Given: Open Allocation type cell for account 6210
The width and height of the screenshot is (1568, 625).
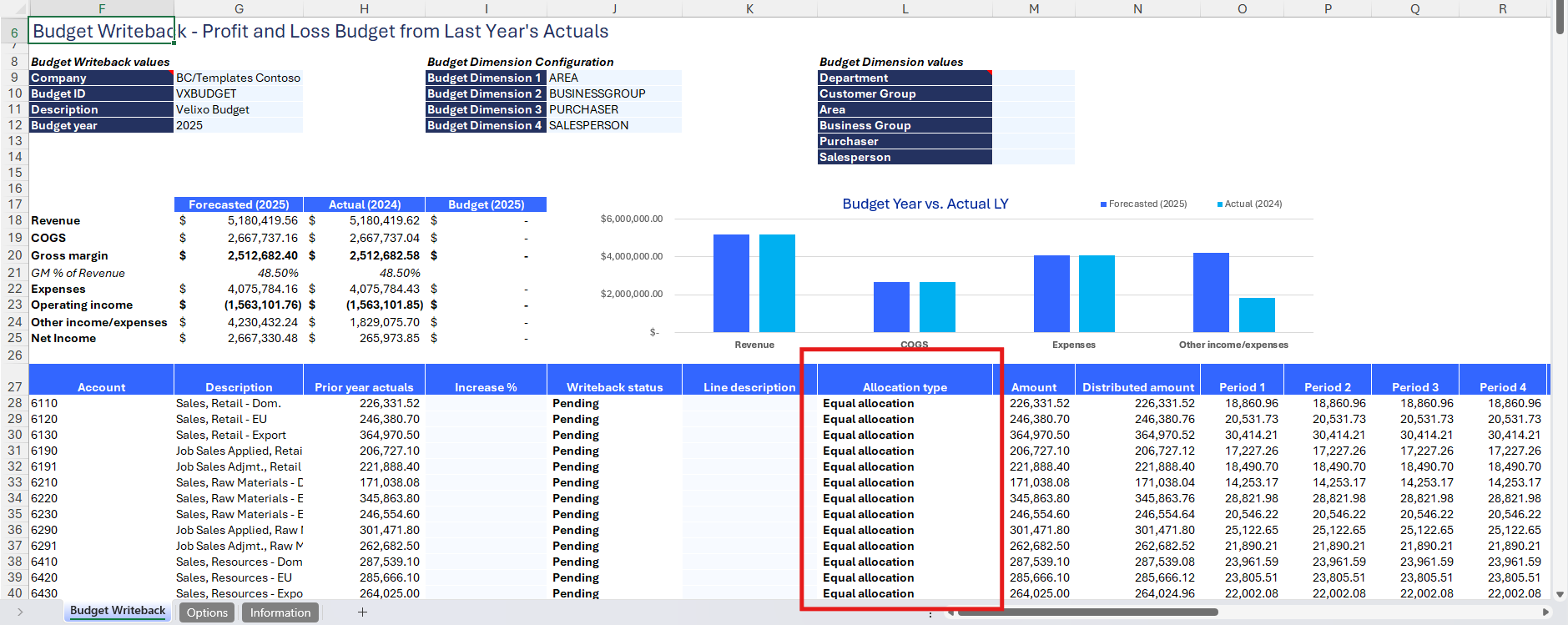Looking at the screenshot, I should click(905, 482).
